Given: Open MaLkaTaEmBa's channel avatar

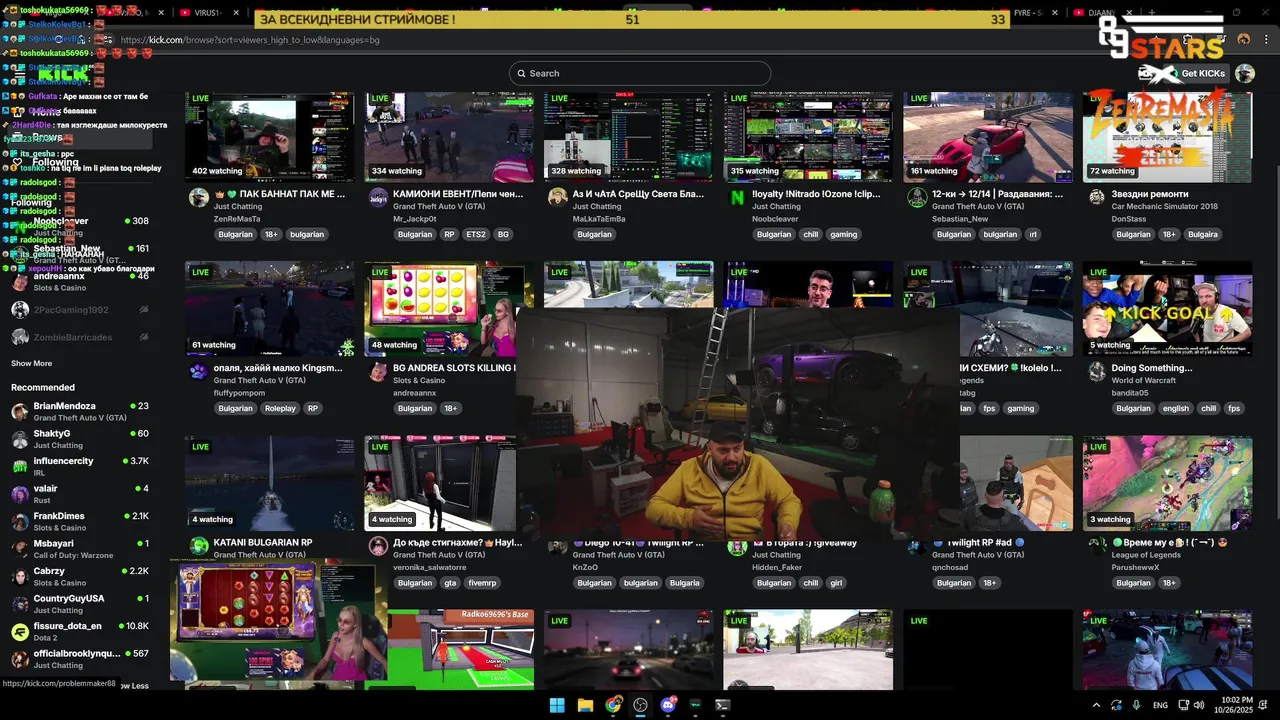Looking at the screenshot, I should [x=558, y=198].
